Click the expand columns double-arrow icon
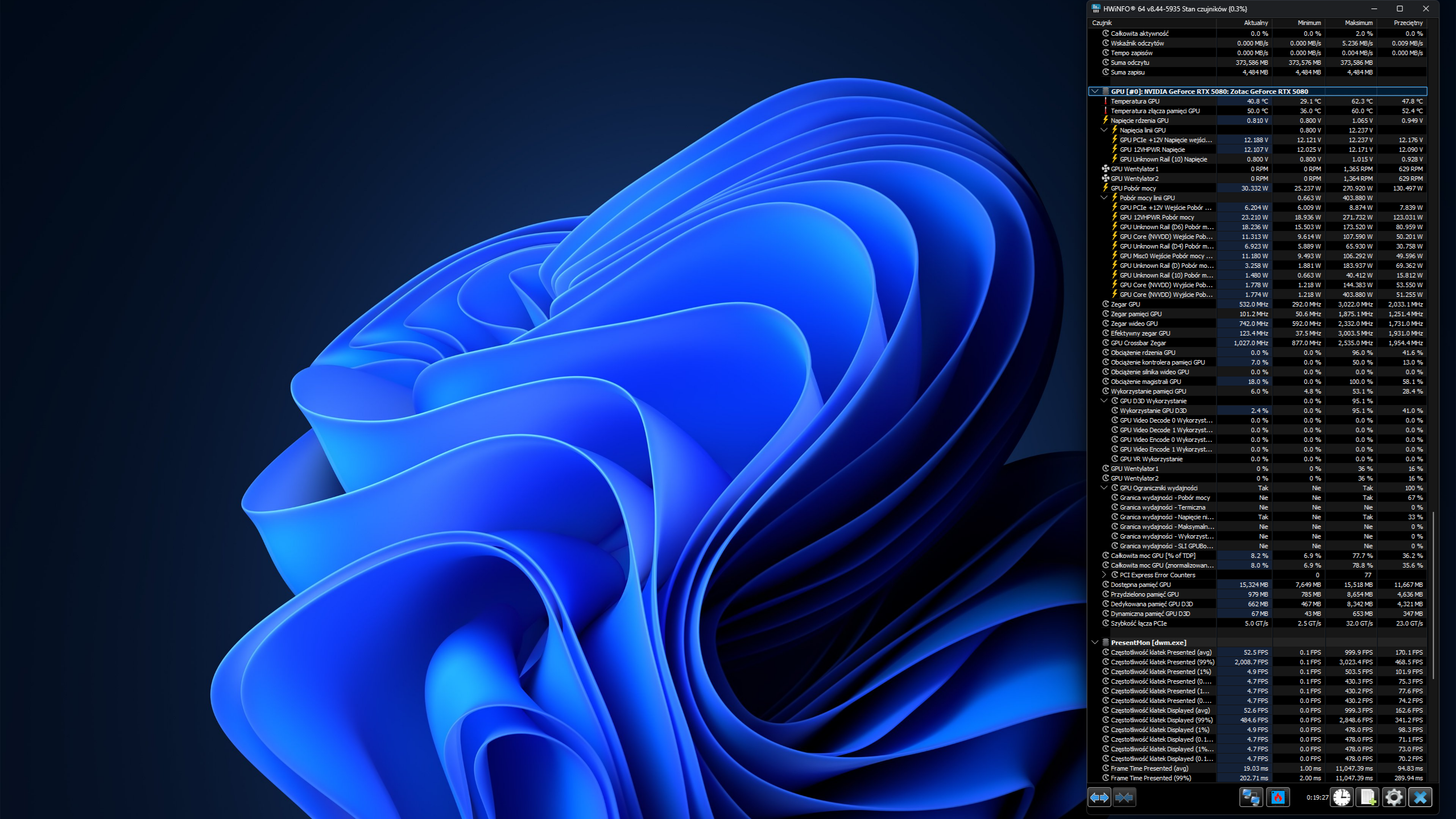This screenshot has height=819, width=1456. coord(1099,797)
